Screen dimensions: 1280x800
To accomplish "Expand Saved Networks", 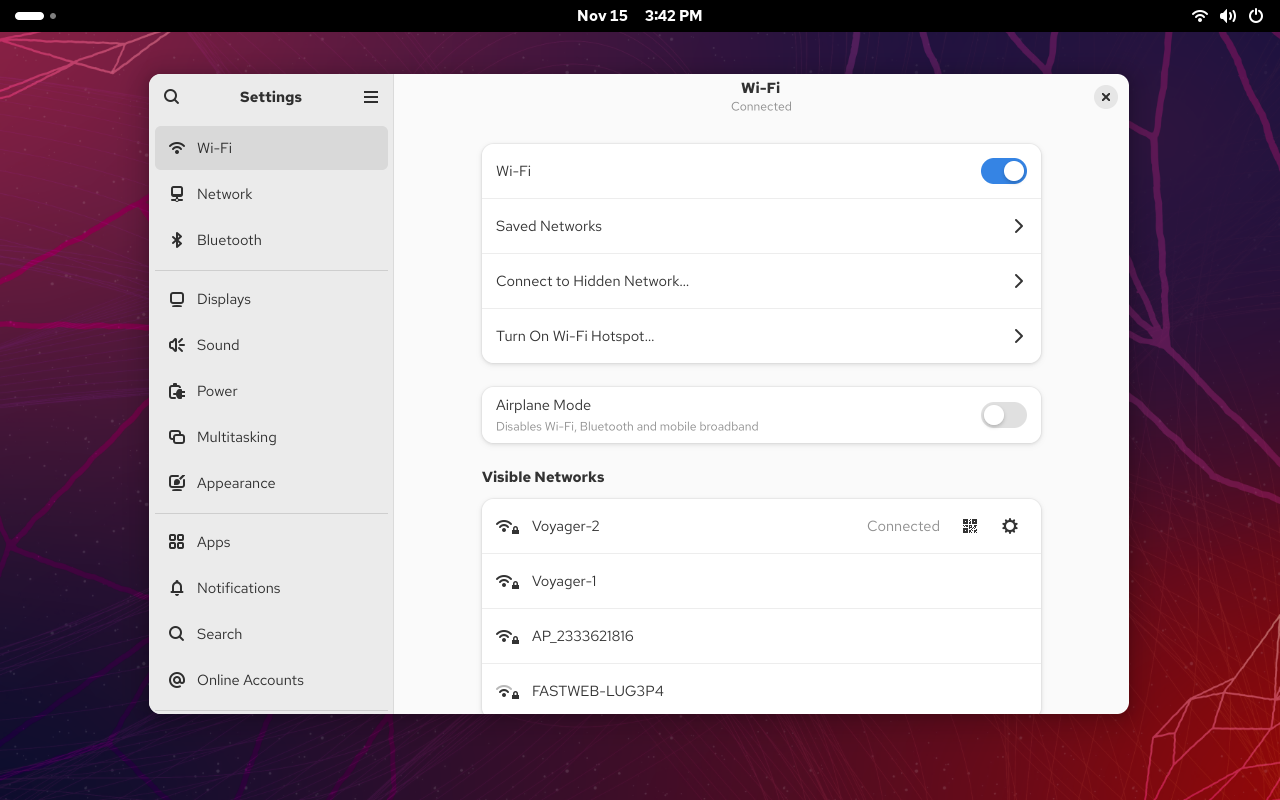I will tap(761, 226).
